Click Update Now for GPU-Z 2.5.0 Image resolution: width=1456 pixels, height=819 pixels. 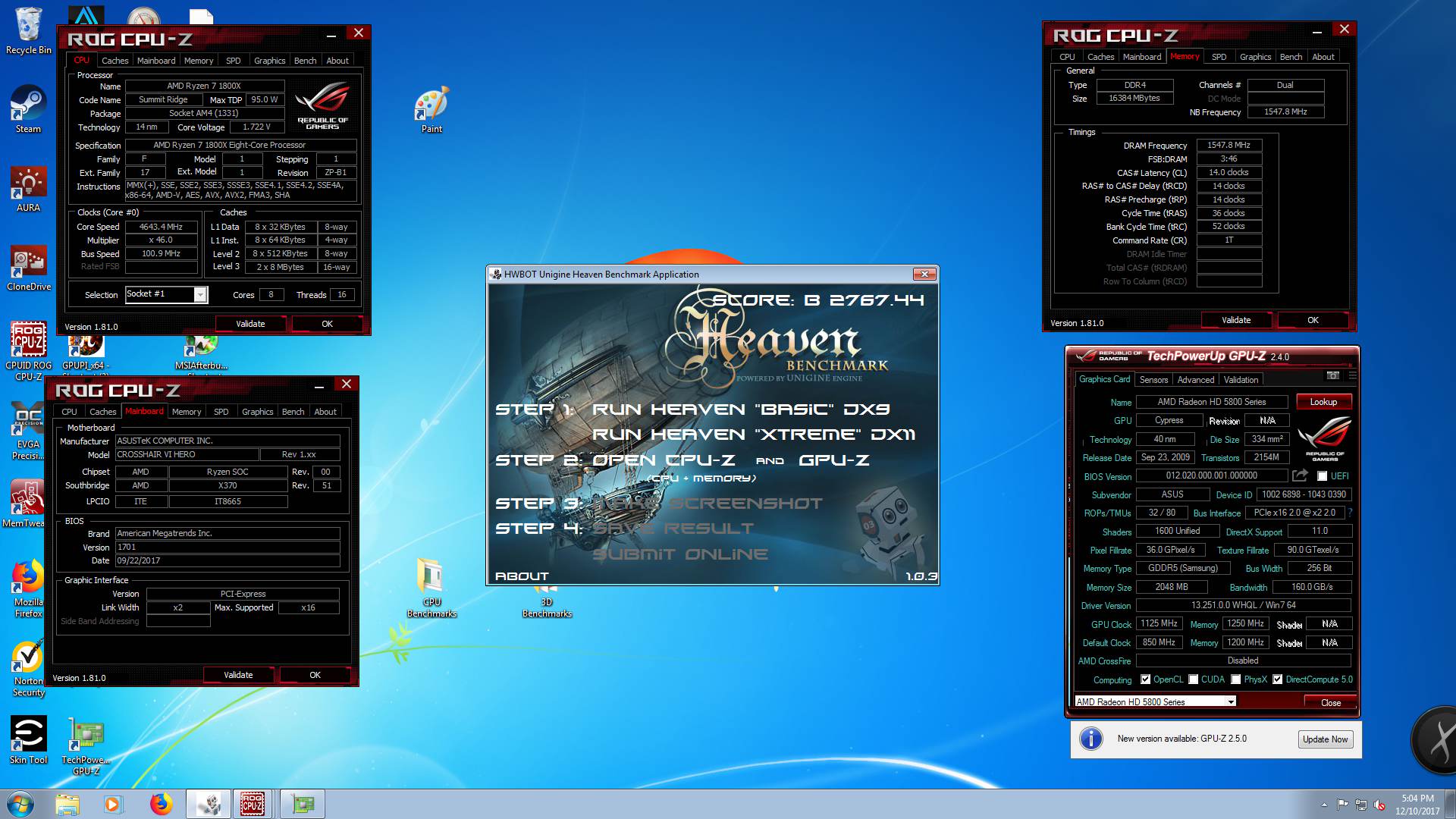point(1325,739)
